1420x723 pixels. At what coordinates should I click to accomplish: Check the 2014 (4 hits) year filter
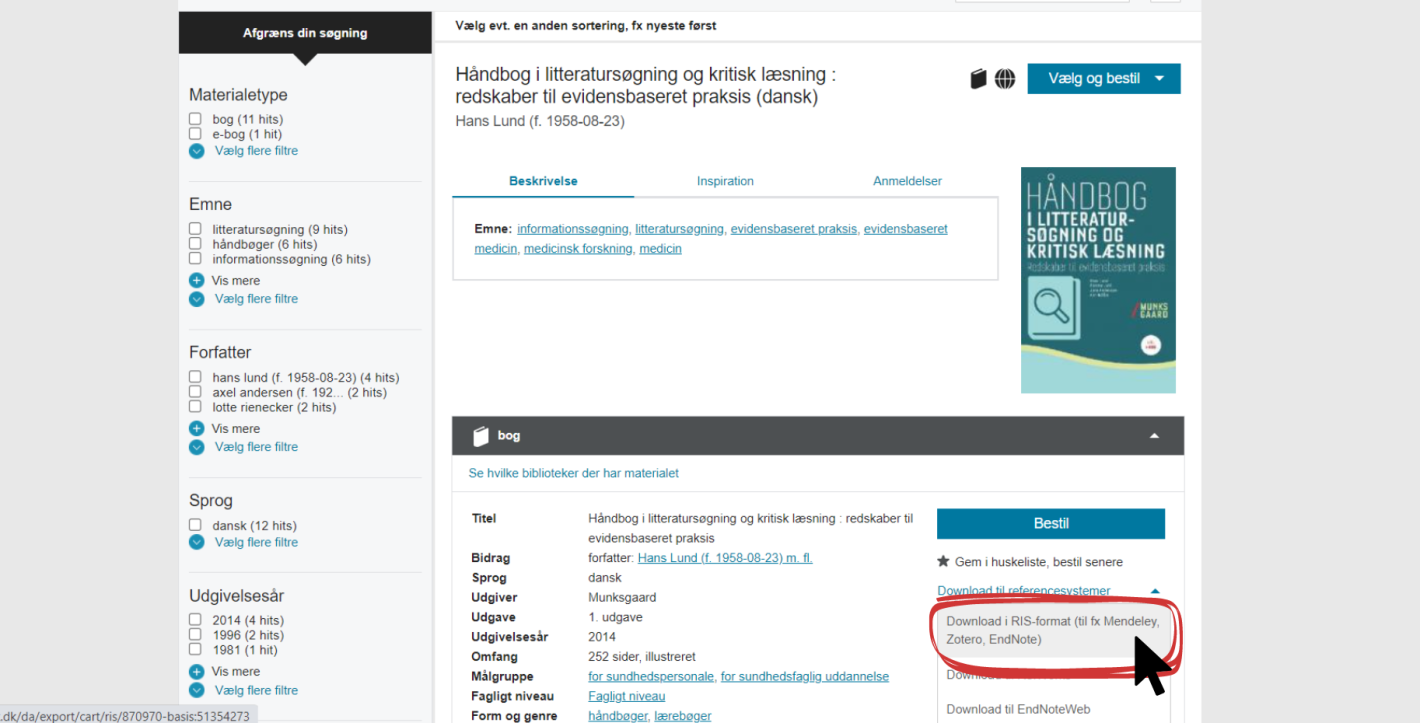coord(195,621)
